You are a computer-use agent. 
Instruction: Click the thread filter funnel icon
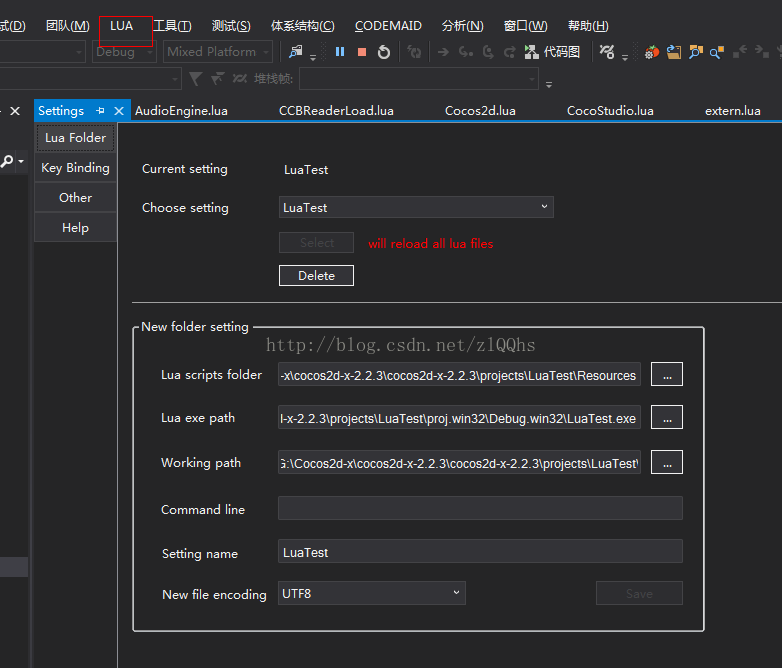point(196,78)
